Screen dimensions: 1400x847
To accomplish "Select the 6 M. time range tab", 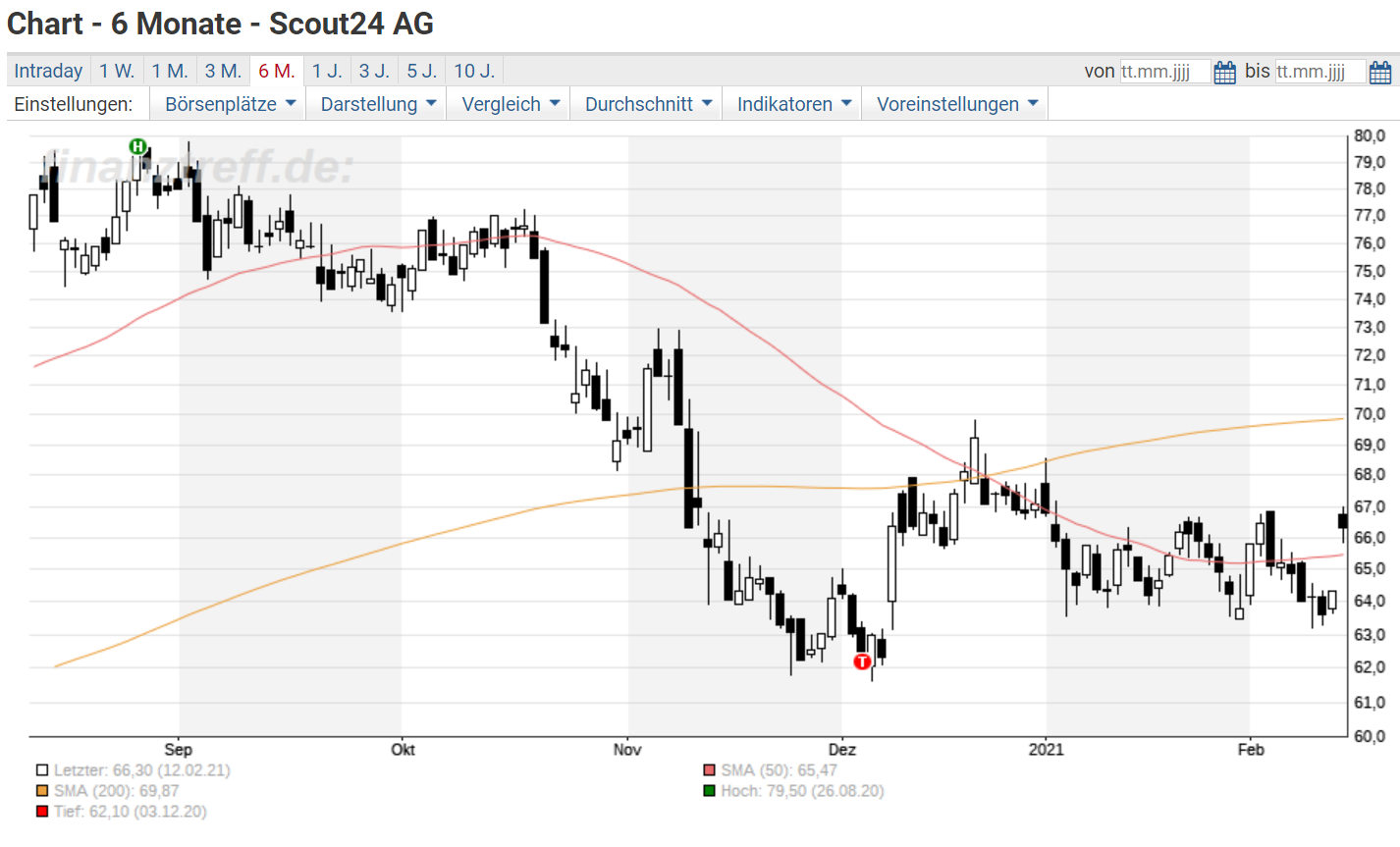I will pos(277,71).
